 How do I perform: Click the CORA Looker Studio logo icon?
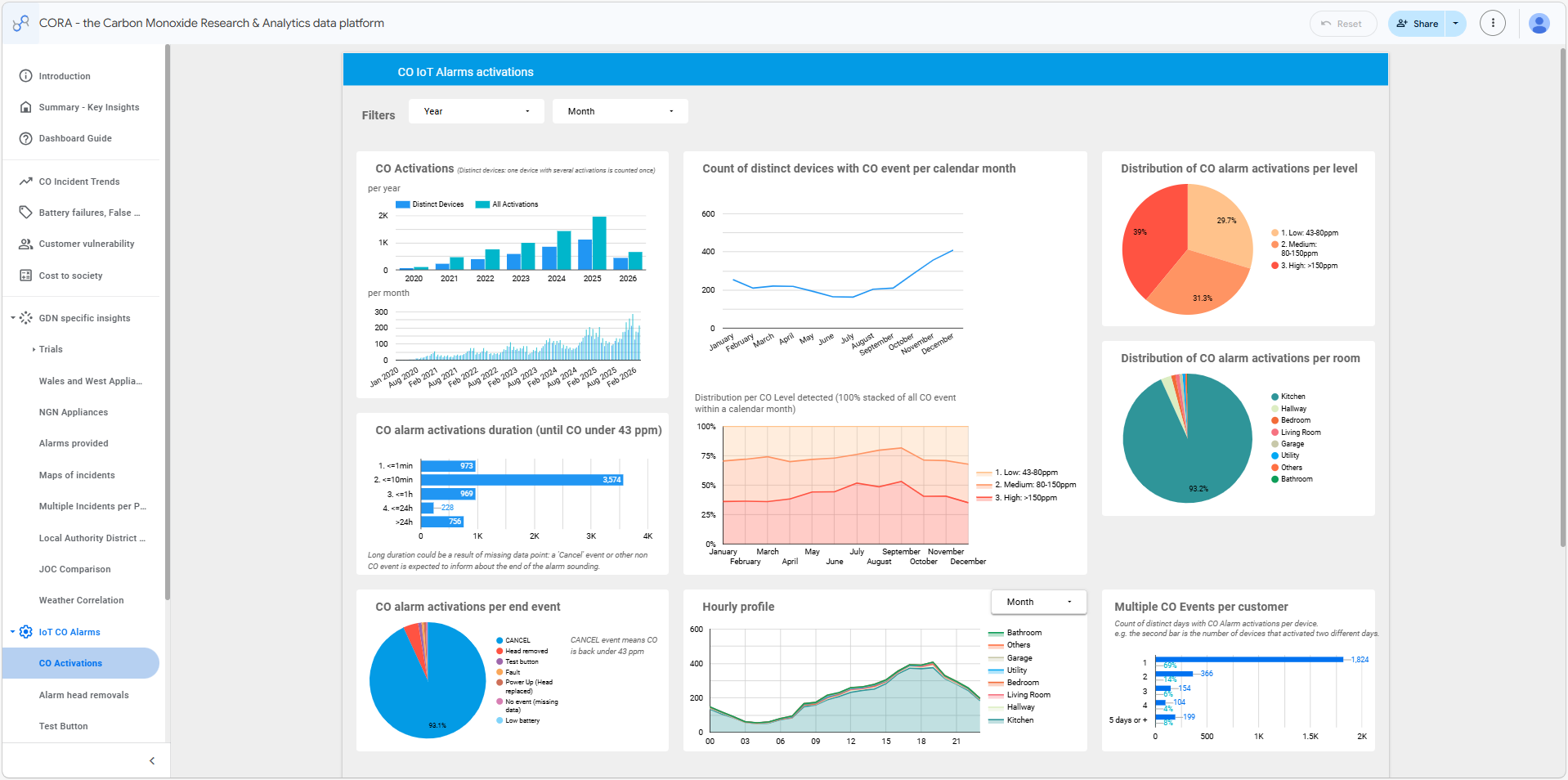[x=20, y=23]
